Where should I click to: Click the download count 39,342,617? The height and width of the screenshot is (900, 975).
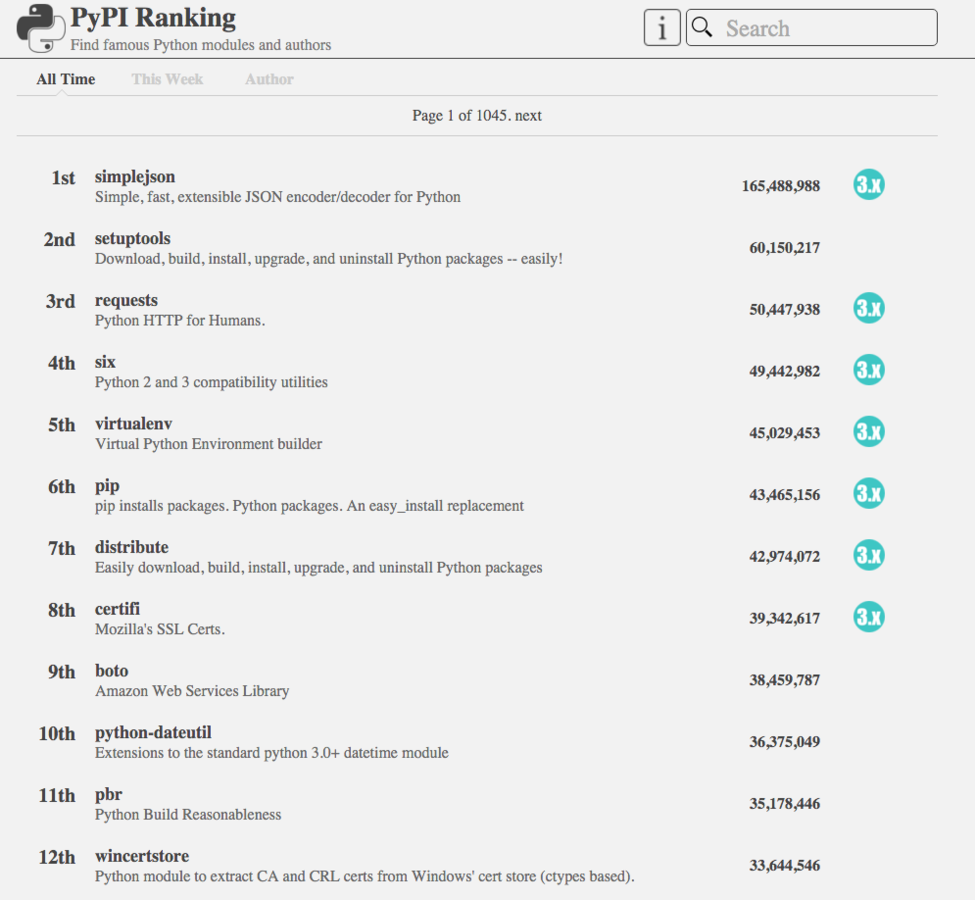point(785,618)
